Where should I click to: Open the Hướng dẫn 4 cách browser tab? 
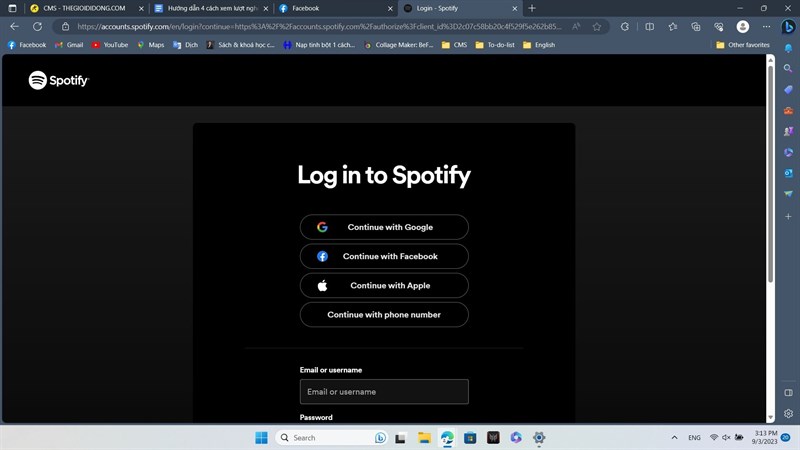[212, 8]
